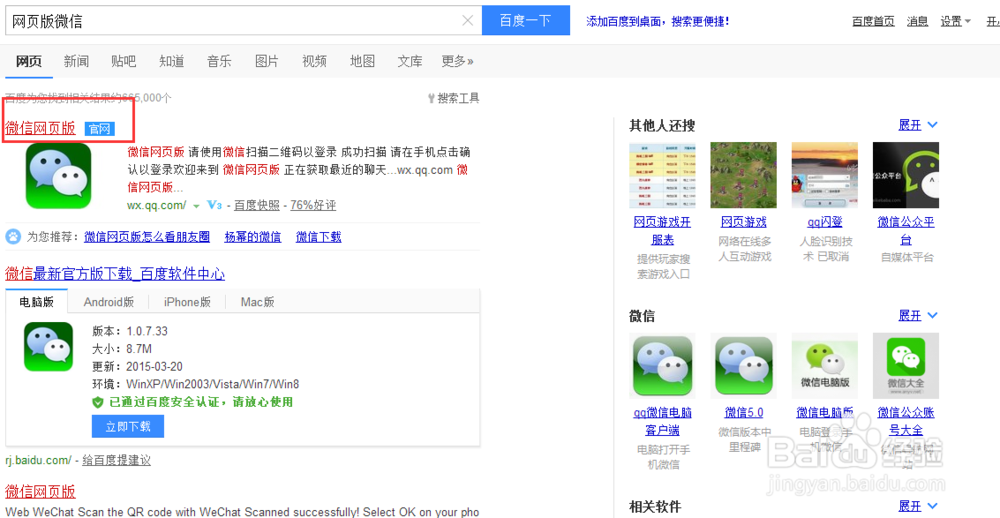Switch to the 新闻 tab
This screenshot has height=518, width=1000.
(77, 61)
